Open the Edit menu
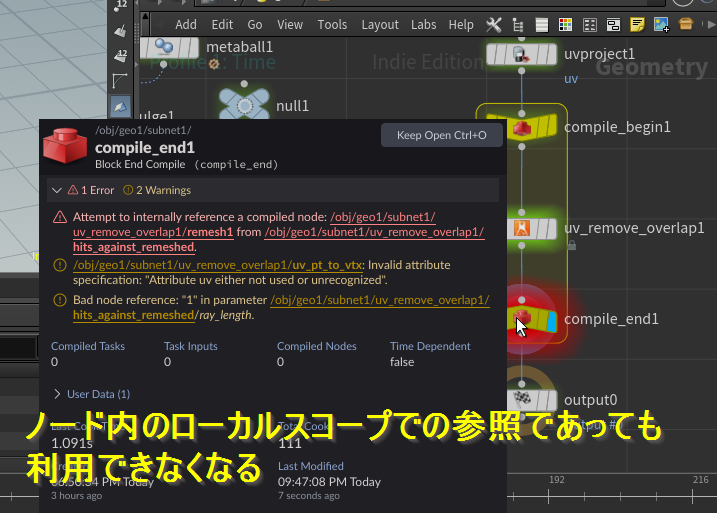Viewport: 717px width, 513px height. [222, 25]
